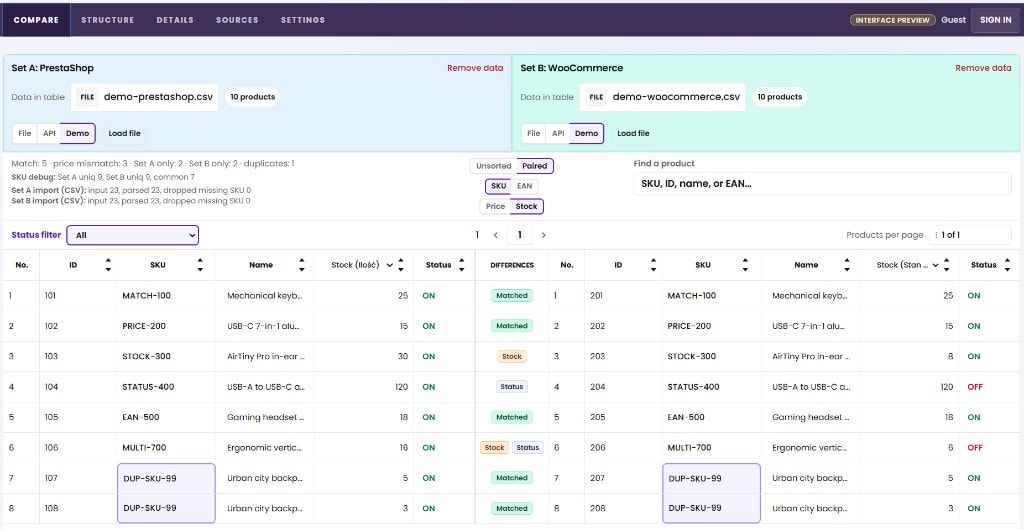
Task: Match products by EAN
Action: [x=524, y=186]
